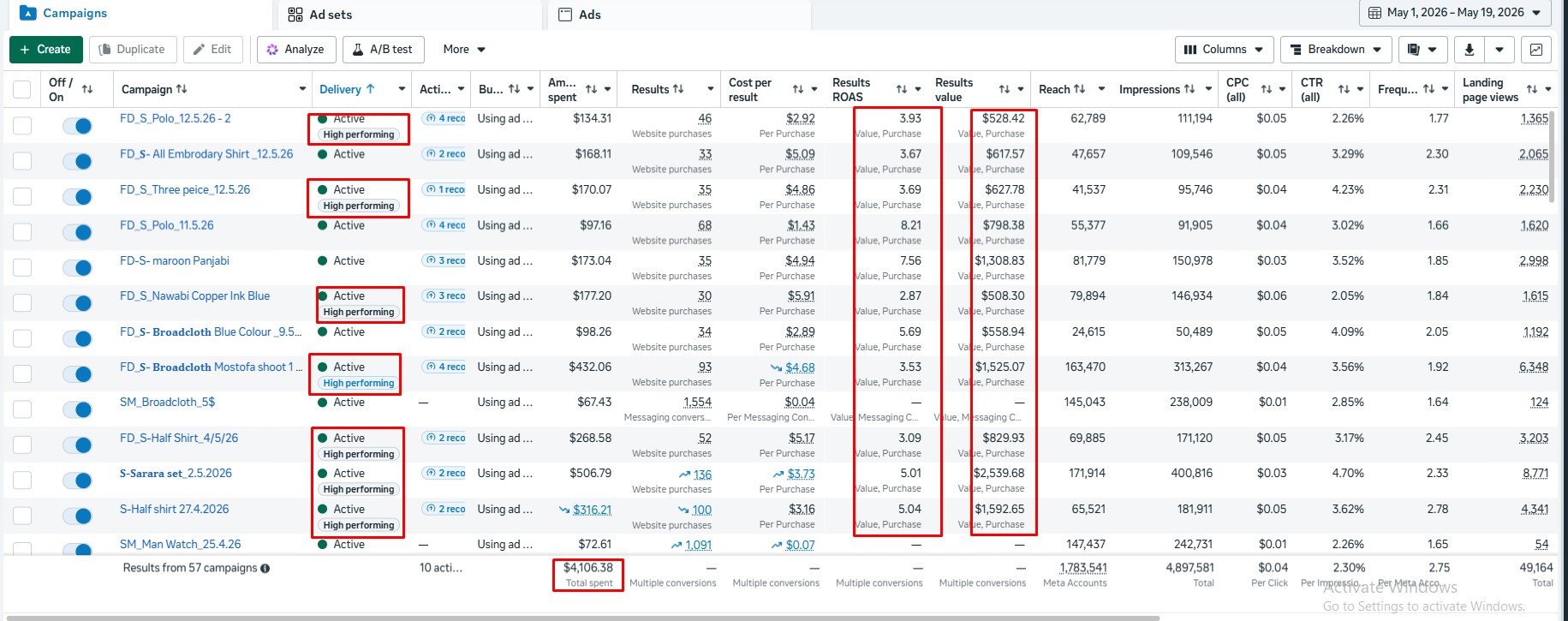1568x621 pixels.
Task: Toggle off the FD_S_Polo_11.5.26 campaign switch
Action: pos(77,231)
